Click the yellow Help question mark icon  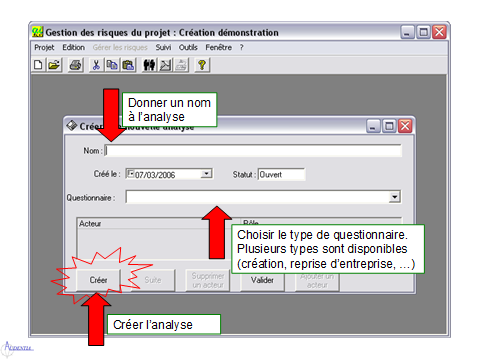(x=202, y=65)
